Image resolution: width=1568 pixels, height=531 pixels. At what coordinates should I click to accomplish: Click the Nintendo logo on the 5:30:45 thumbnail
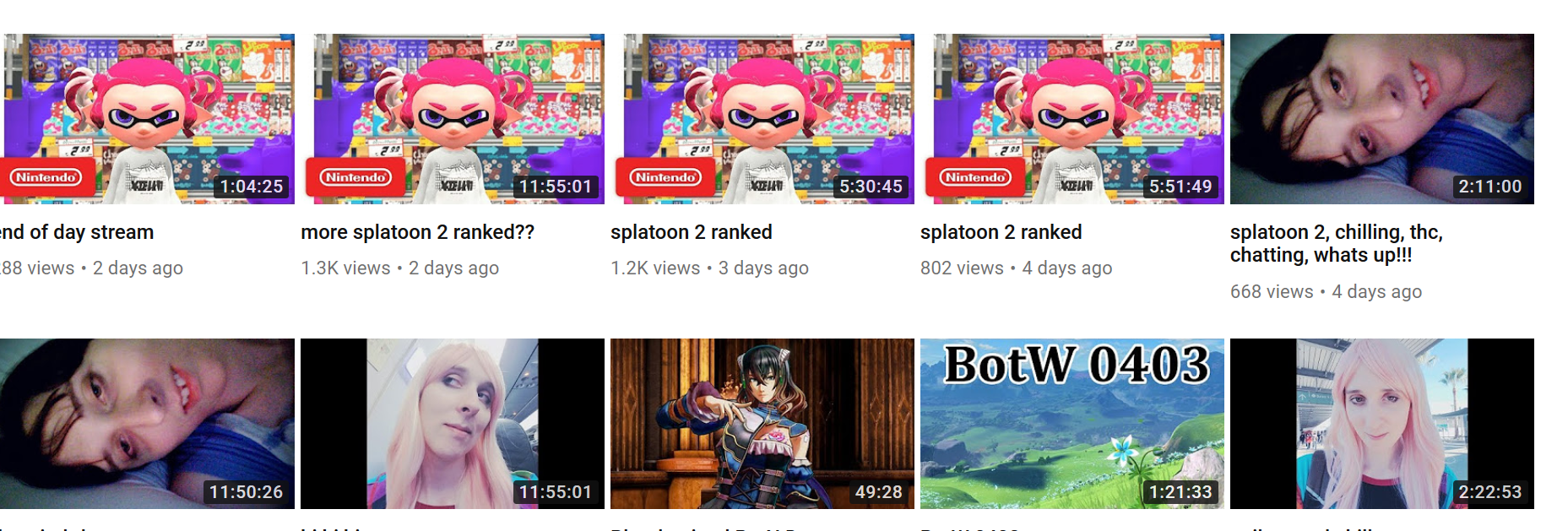[x=665, y=177]
